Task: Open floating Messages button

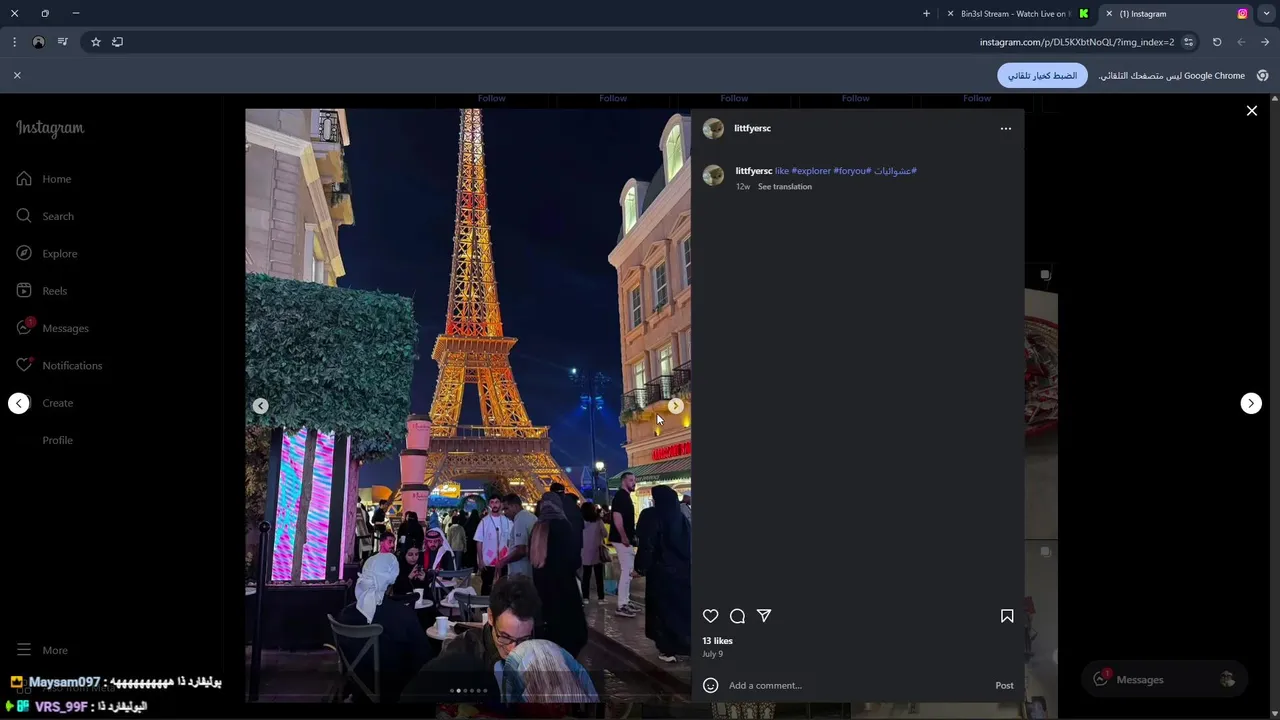Action: [1164, 679]
